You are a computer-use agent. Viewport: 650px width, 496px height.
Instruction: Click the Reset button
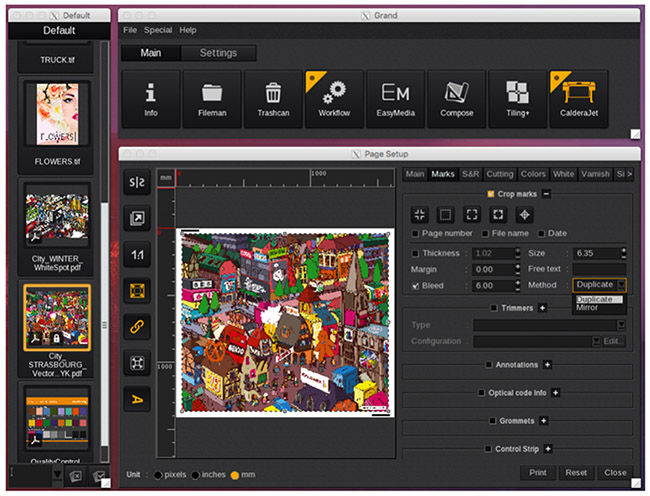tap(575, 473)
